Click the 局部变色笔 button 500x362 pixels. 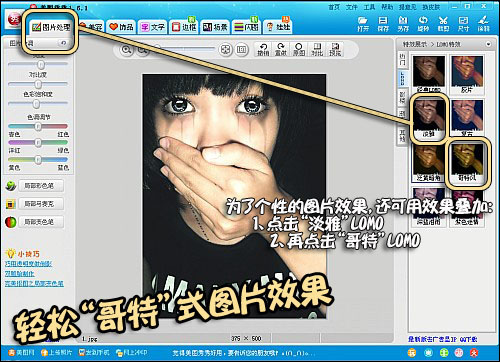[x=41, y=222]
